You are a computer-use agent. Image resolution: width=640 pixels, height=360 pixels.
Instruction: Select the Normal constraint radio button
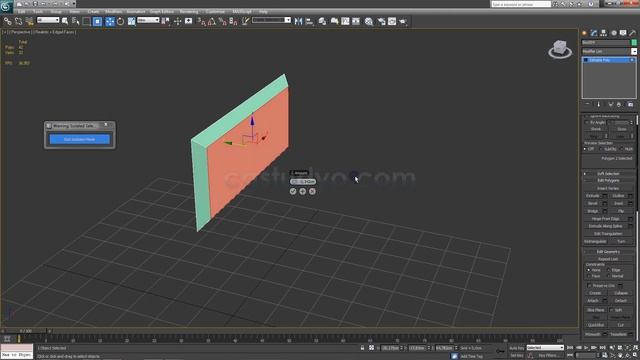(608, 276)
